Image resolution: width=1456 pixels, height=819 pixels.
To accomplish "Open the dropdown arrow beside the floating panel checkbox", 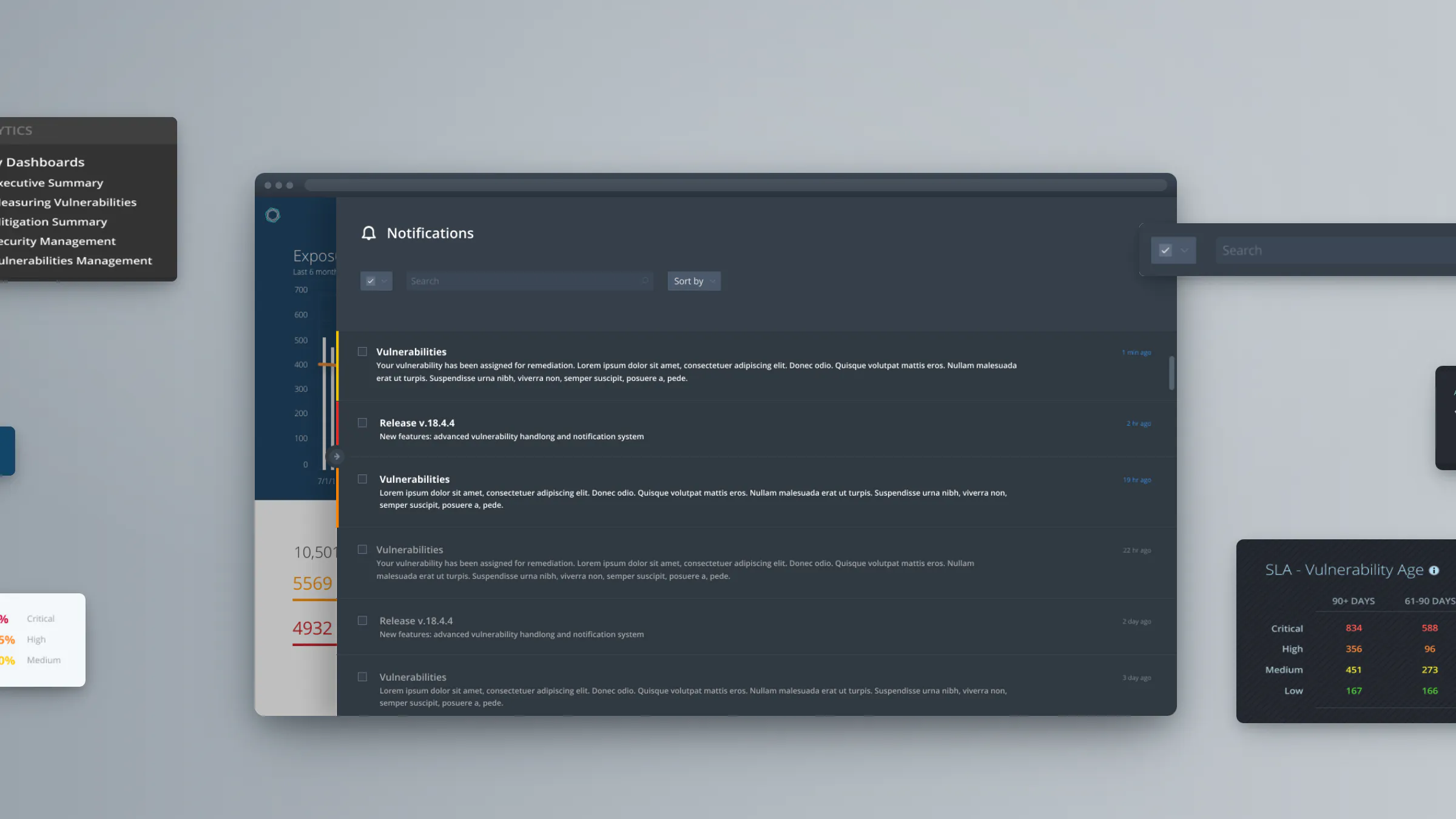I will click(1184, 250).
